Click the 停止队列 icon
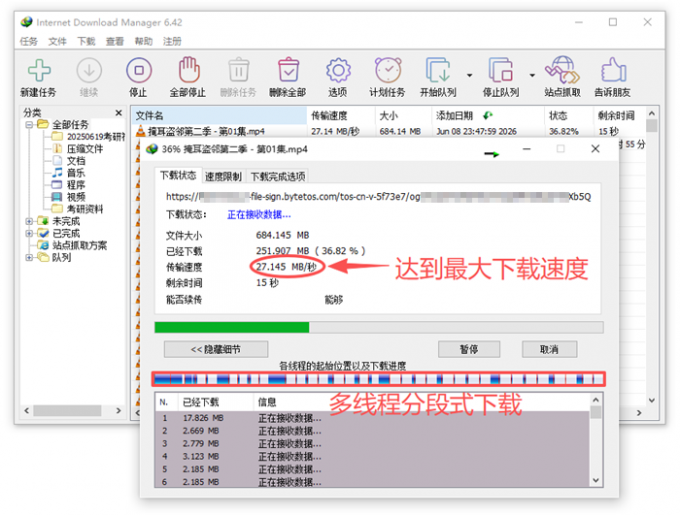This screenshot has width=680, height=515. click(x=501, y=70)
